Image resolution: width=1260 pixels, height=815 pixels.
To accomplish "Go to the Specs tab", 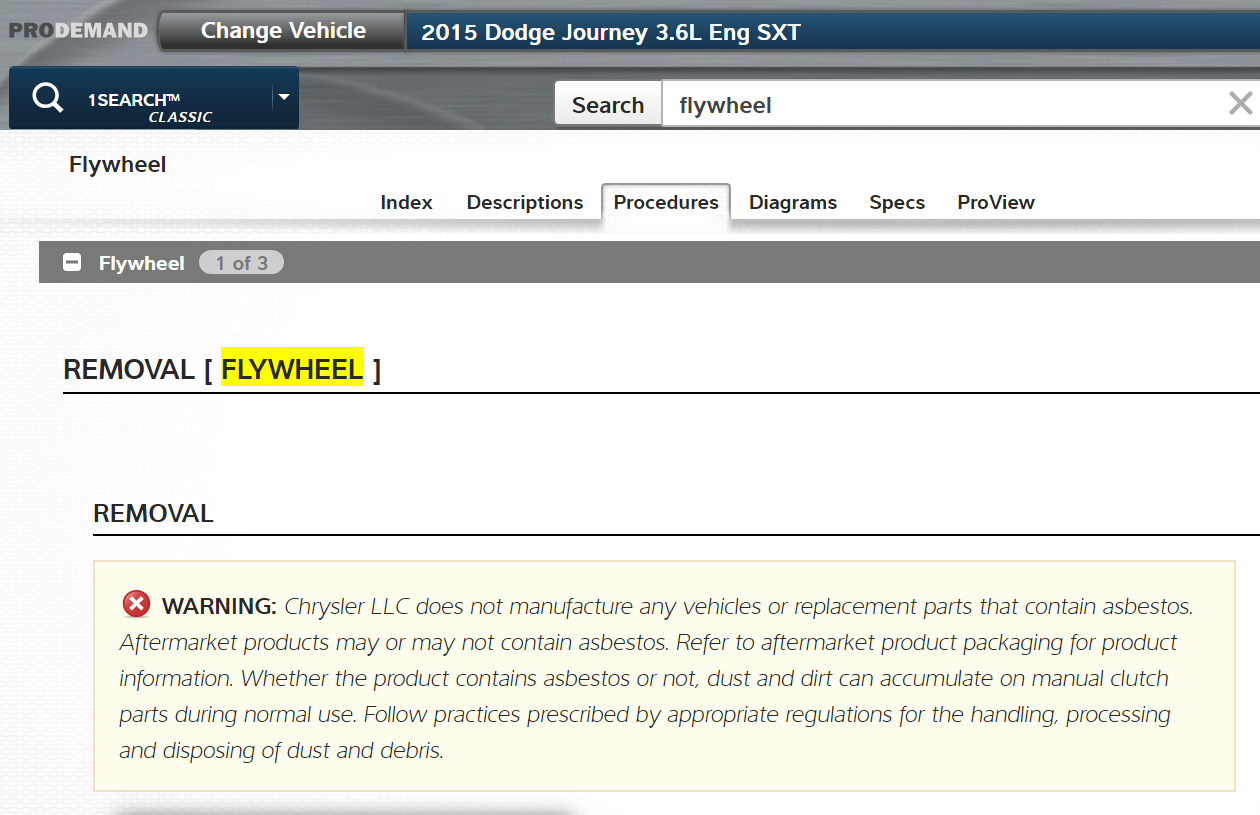I will click(x=897, y=202).
